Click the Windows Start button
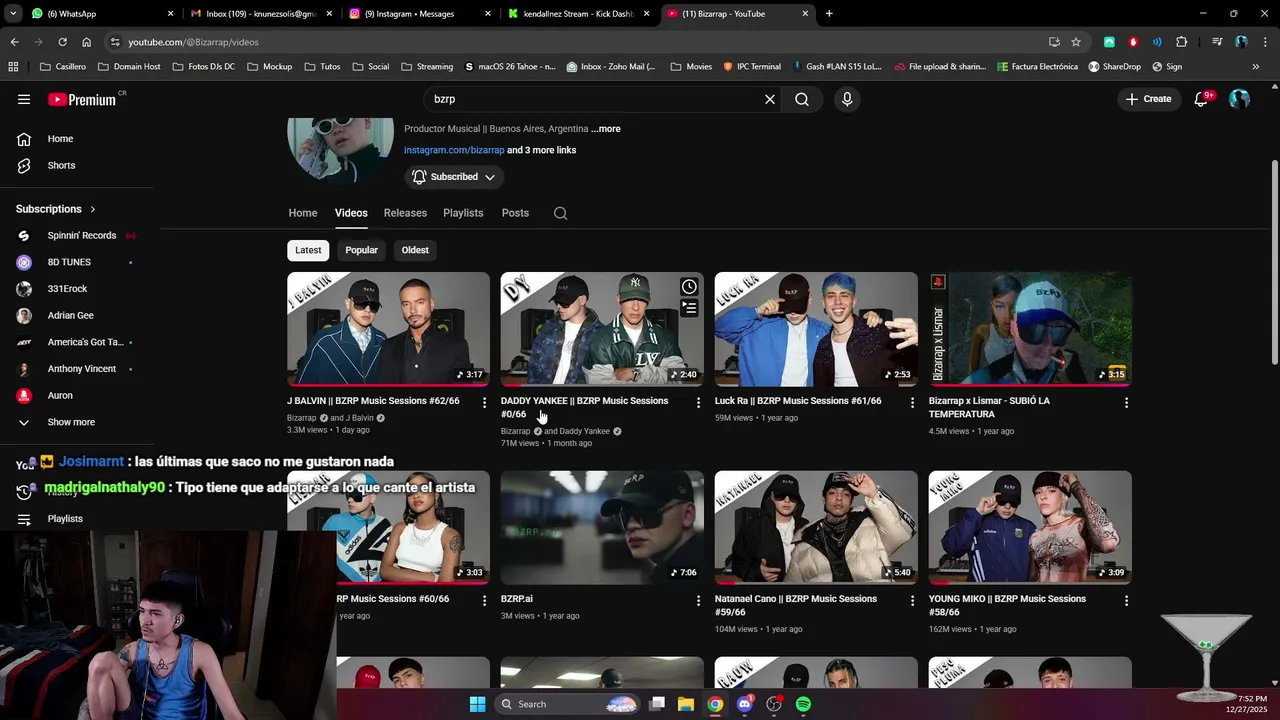The height and width of the screenshot is (720, 1280). pos(477,704)
